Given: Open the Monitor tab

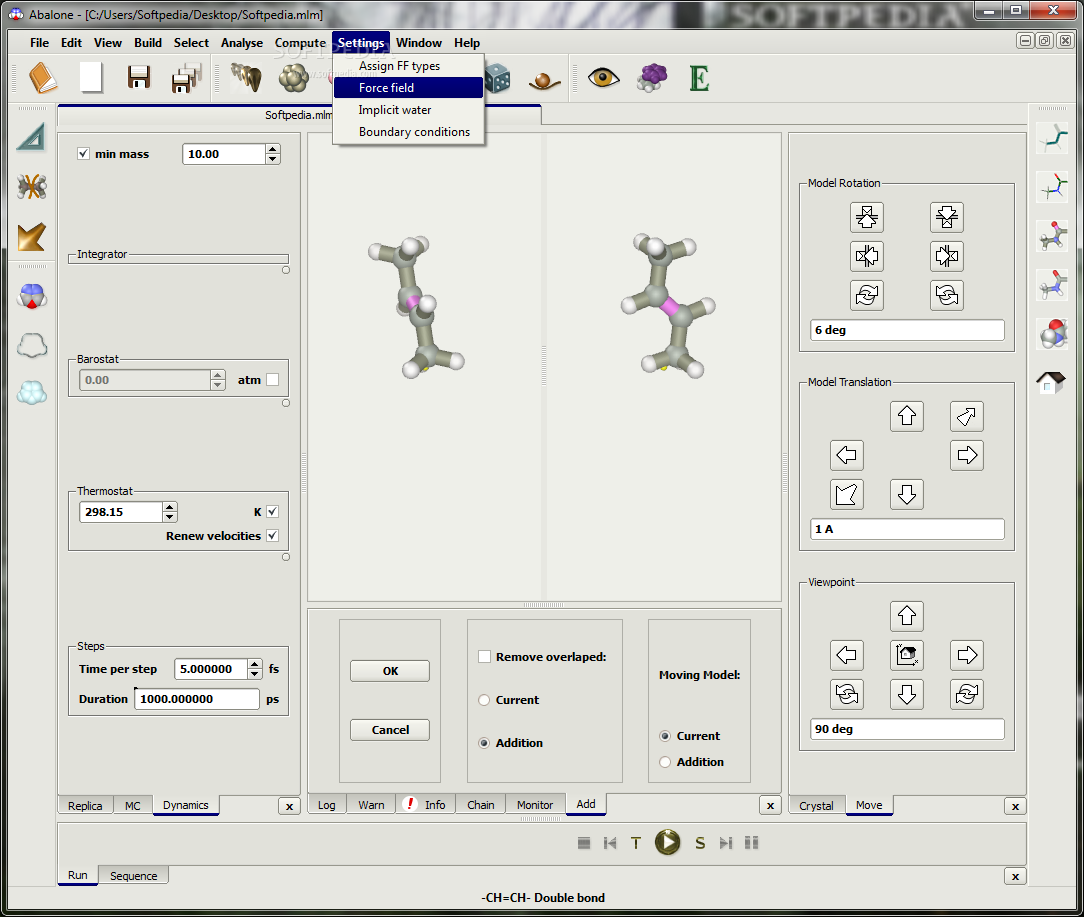Looking at the screenshot, I should click(x=535, y=805).
